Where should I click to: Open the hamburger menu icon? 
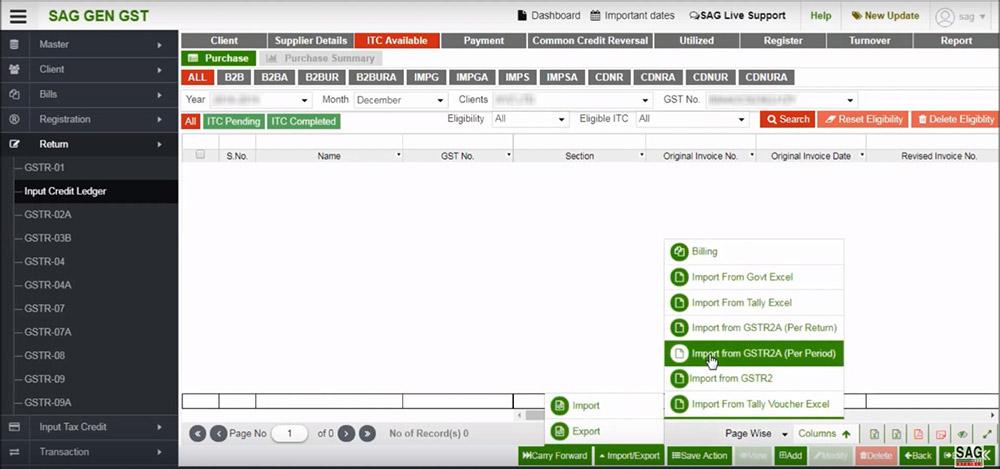18,16
